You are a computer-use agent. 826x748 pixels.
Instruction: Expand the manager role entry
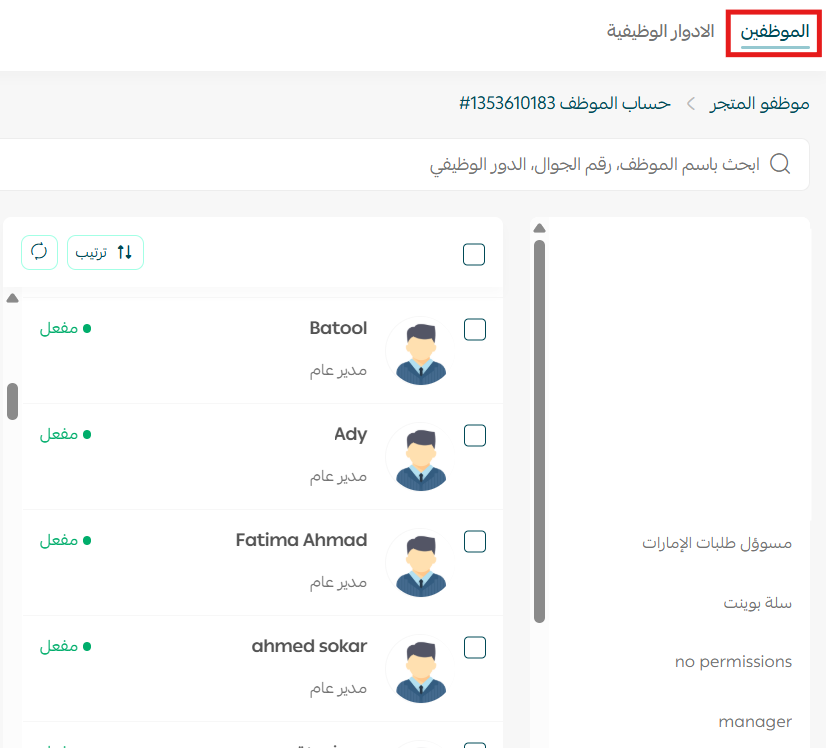click(755, 721)
